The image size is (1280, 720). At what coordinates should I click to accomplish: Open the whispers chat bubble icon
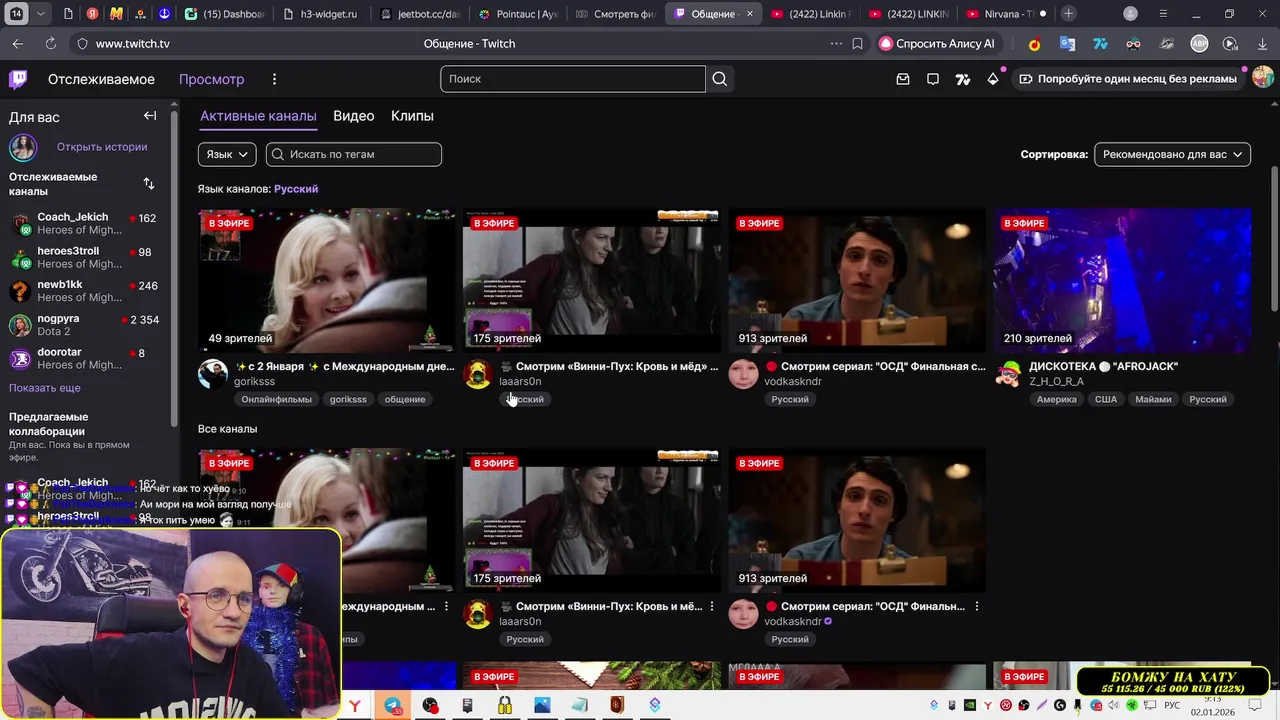[933, 79]
